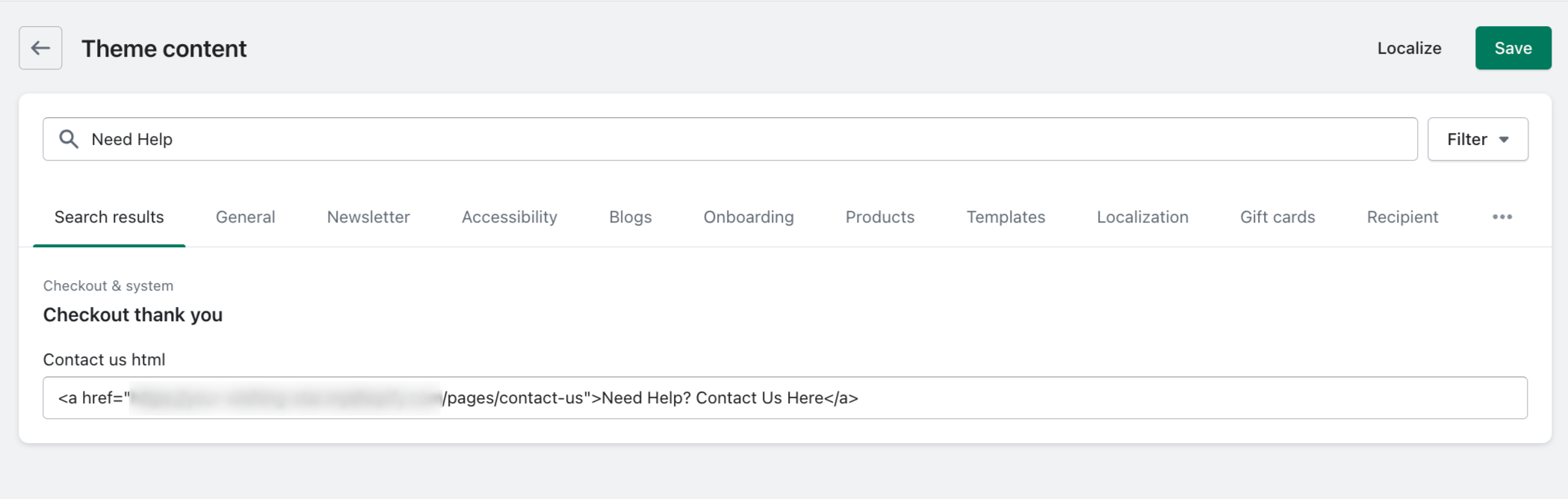Click the back arrow button
Viewport: 1568px width, 499px height.
(40, 49)
